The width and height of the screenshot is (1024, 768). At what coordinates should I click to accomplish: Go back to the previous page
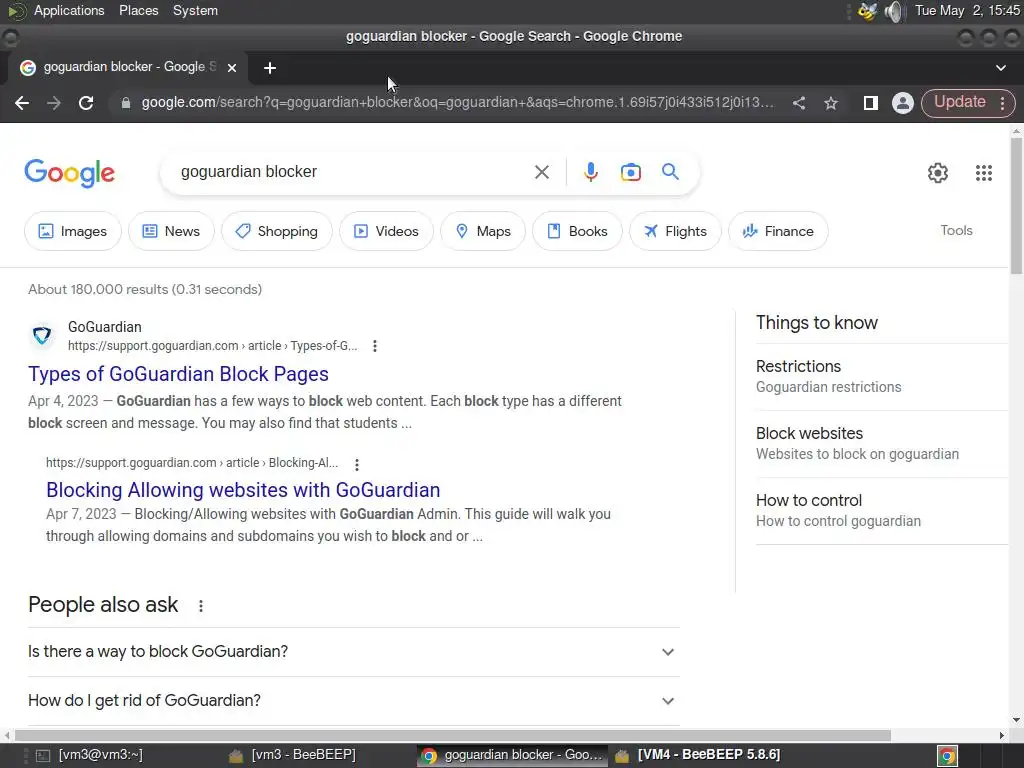click(22, 103)
